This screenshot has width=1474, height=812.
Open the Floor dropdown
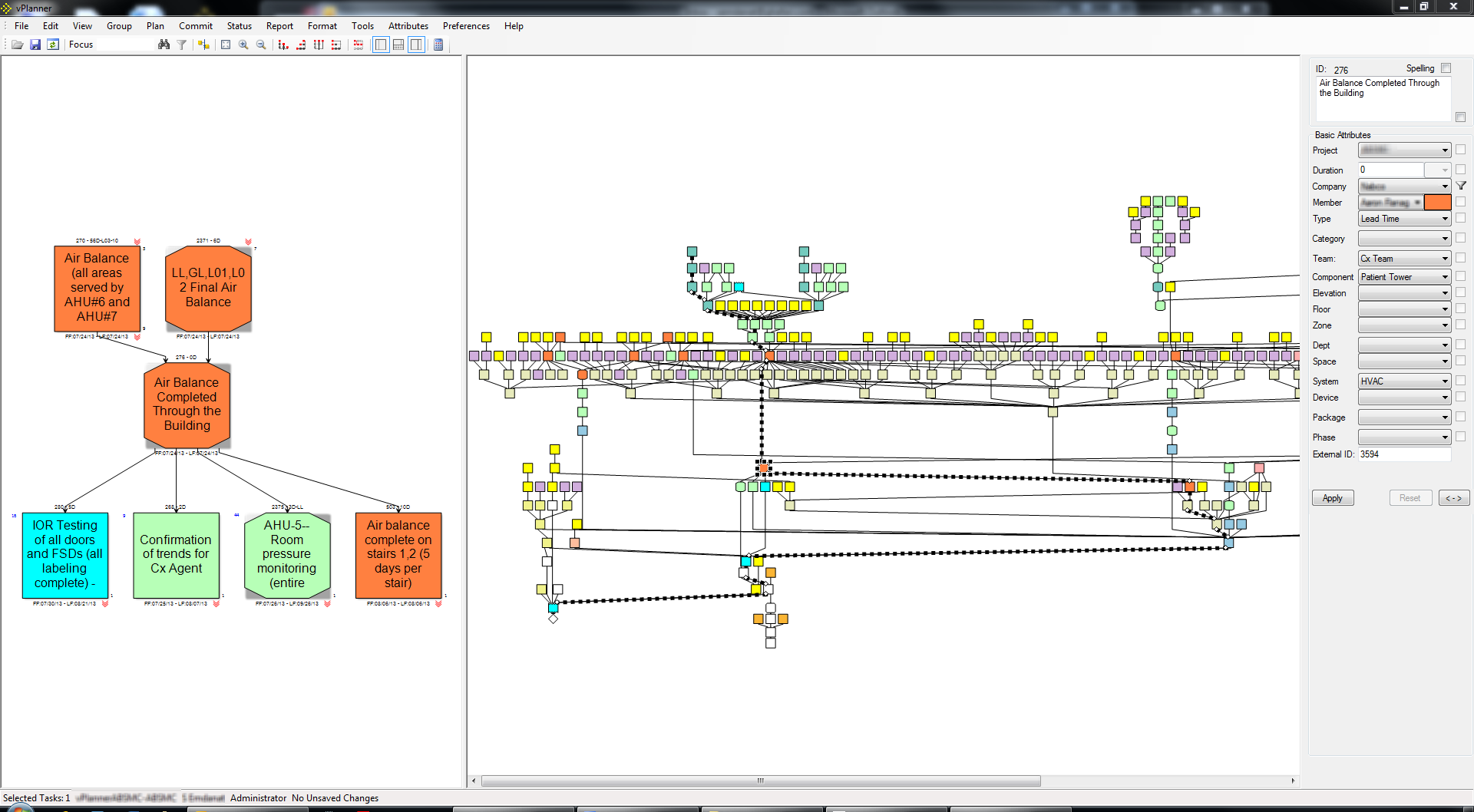point(1404,309)
